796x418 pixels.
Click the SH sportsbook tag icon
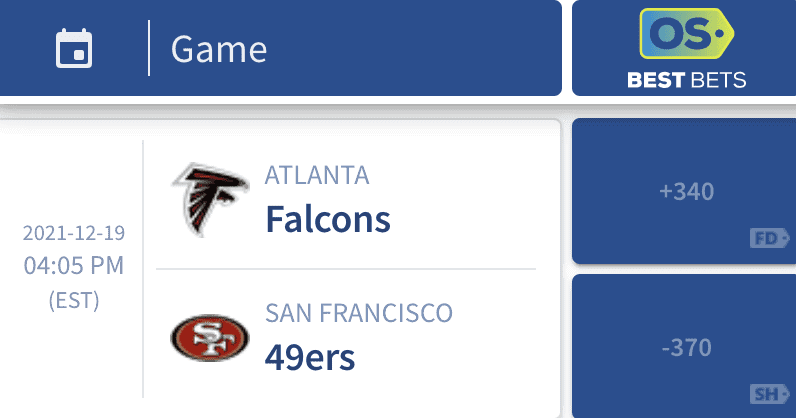(x=770, y=394)
